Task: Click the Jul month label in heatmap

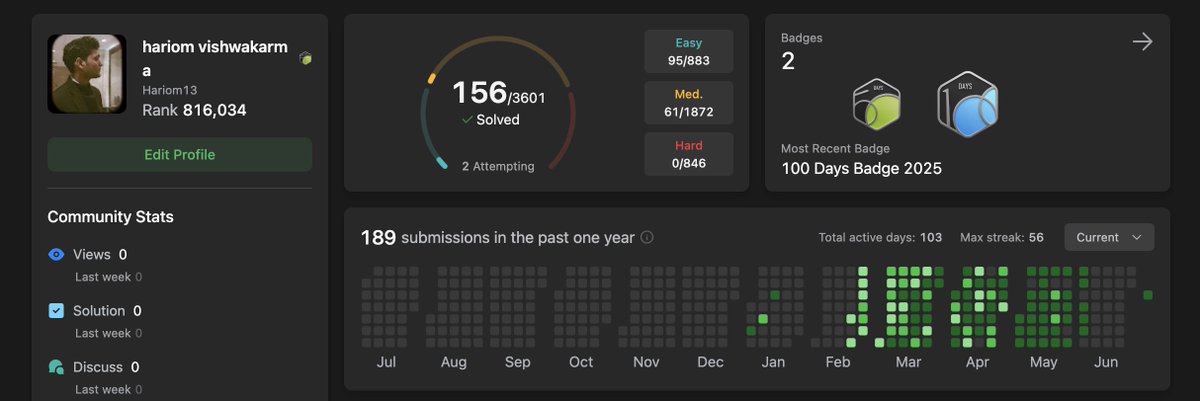Action: [386, 362]
